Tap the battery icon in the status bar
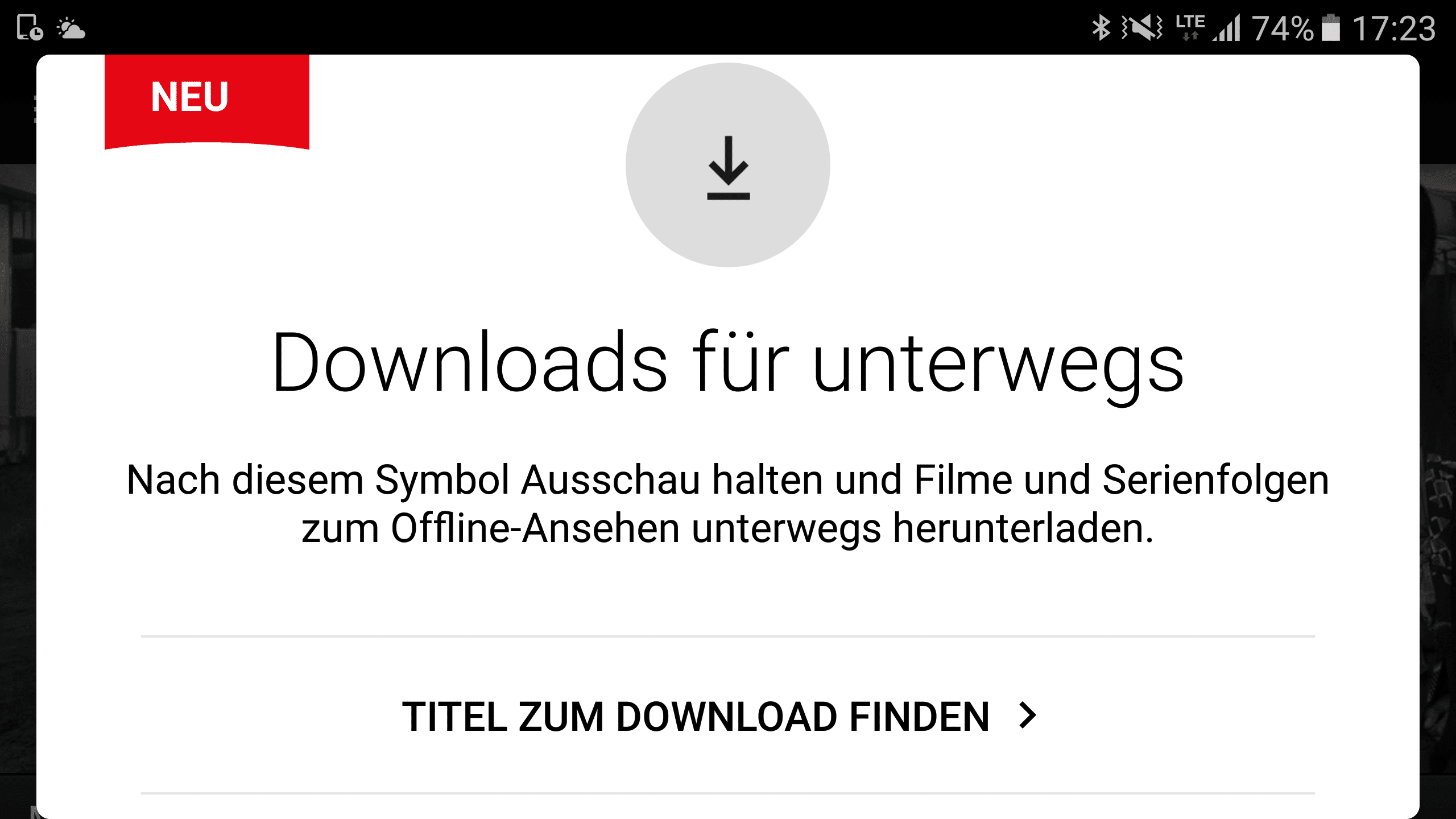This screenshot has height=819, width=1456. (x=1330, y=27)
